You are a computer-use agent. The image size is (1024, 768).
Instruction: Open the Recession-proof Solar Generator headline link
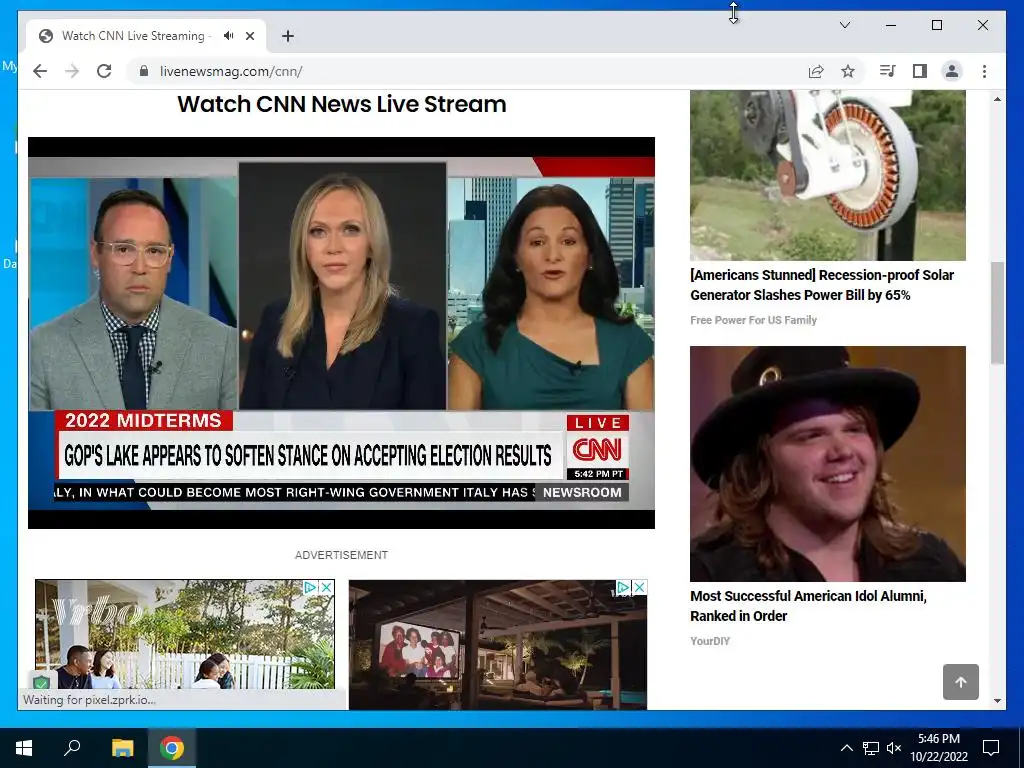pyautogui.click(x=822, y=285)
